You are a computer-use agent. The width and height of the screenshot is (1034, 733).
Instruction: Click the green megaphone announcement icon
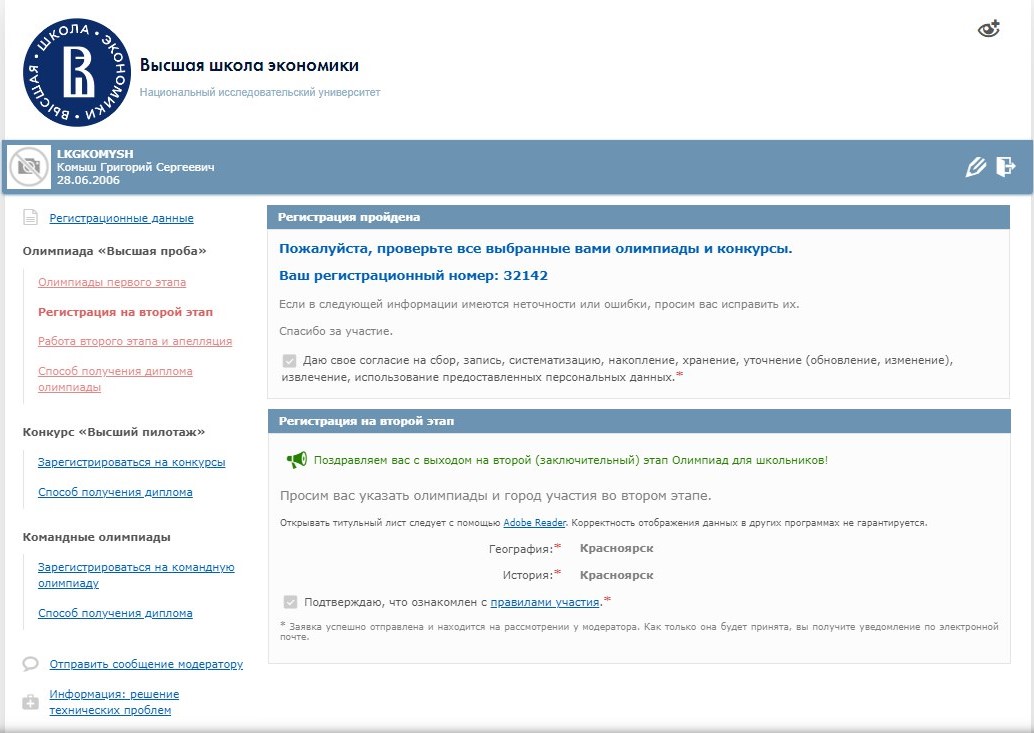297,460
